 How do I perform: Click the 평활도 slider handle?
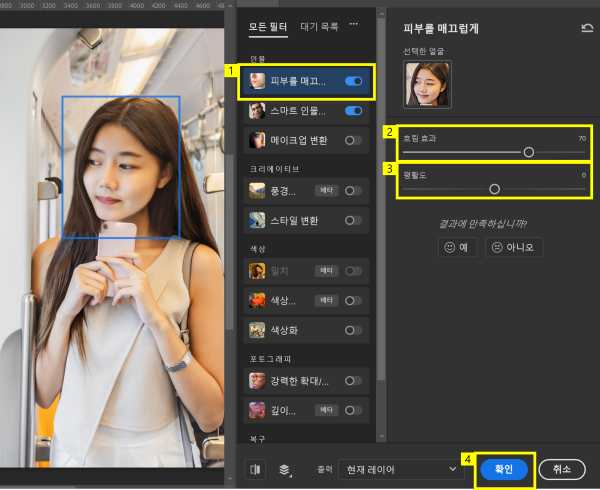tap(494, 189)
